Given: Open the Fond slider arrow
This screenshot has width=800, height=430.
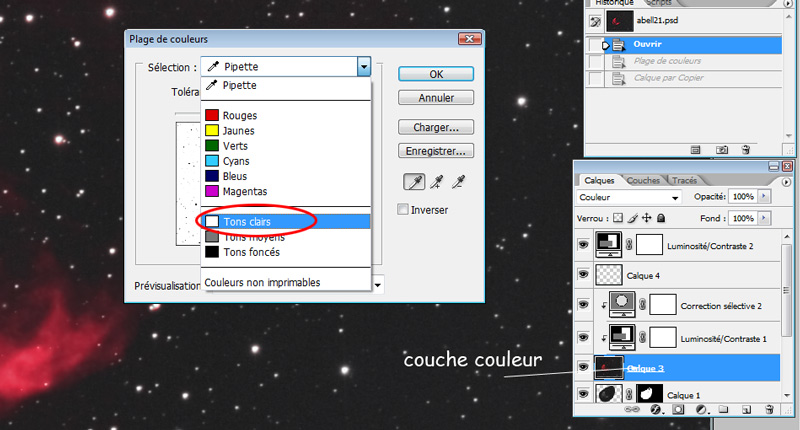Looking at the screenshot, I should pyautogui.click(x=764, y=218).
